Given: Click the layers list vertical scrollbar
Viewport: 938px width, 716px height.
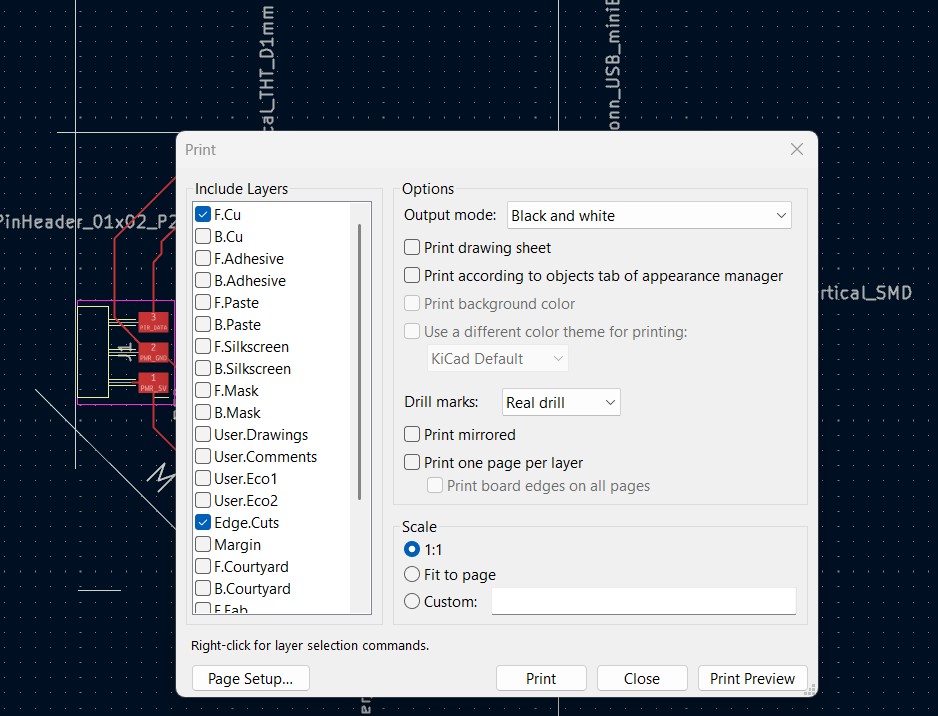Looking at the screenshot, I should click(360, 362).
